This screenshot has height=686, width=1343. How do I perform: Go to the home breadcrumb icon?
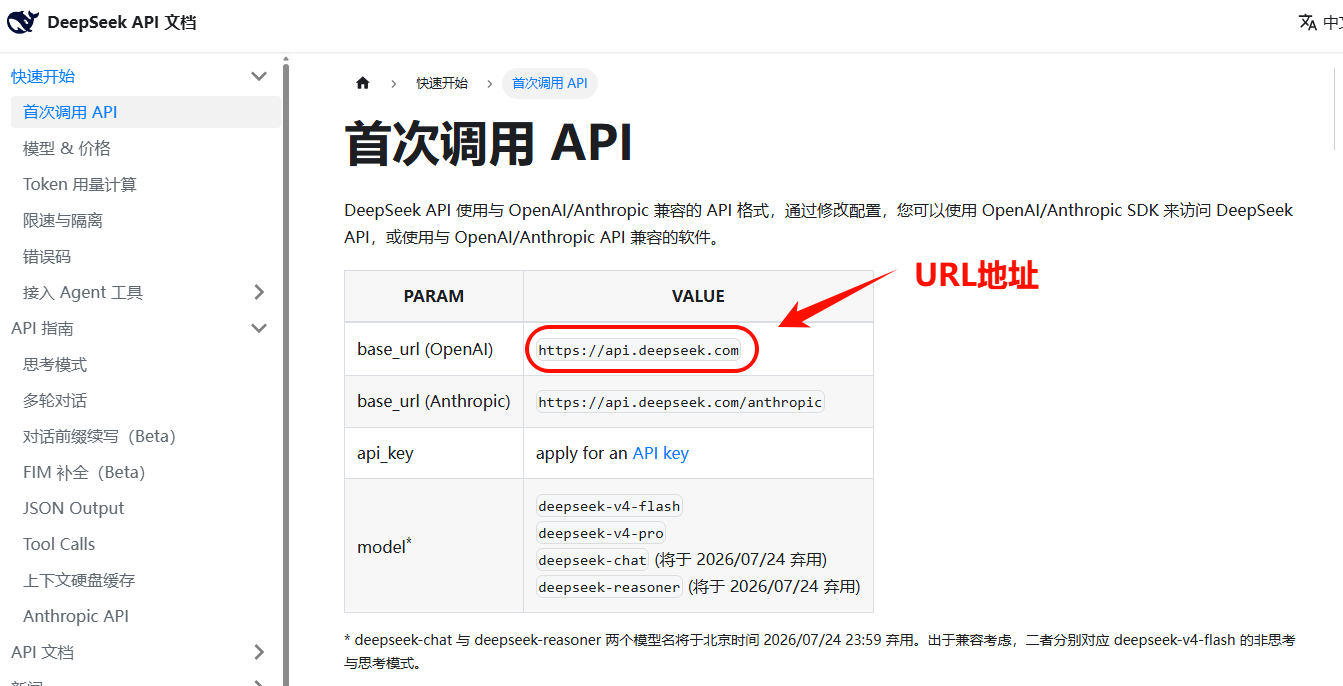[x=363, y=83]
